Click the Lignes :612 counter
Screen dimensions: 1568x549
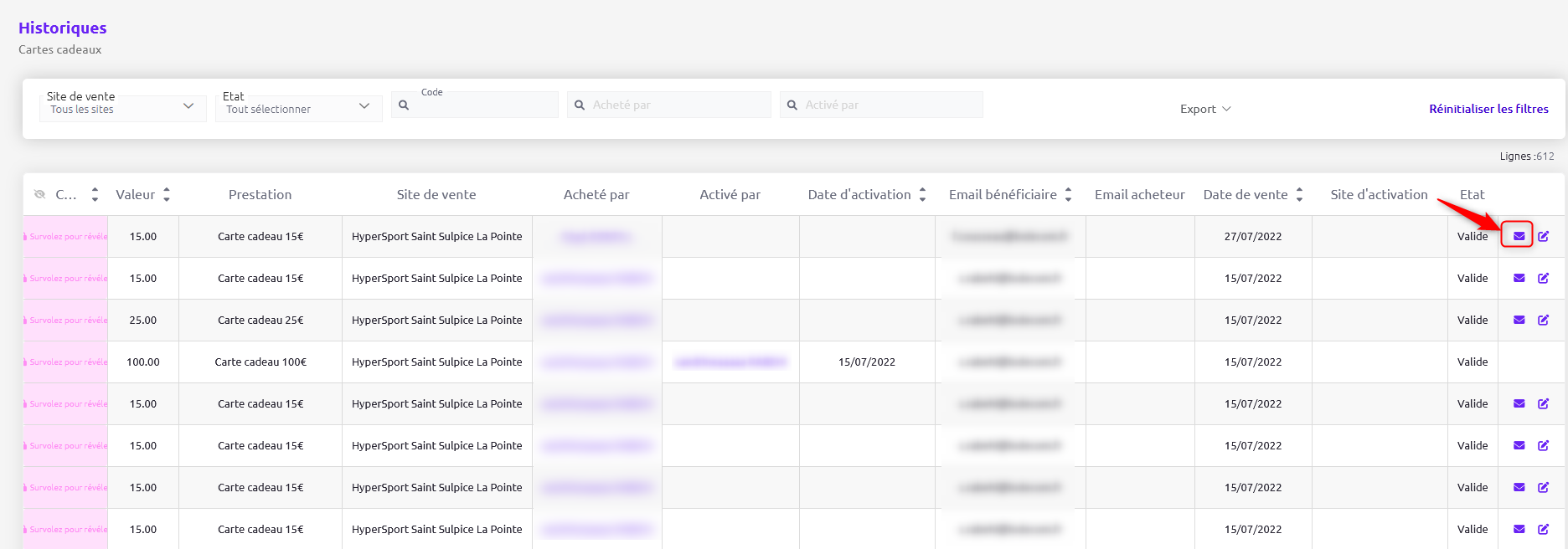pyautogui.click(x=1527, y=156)
